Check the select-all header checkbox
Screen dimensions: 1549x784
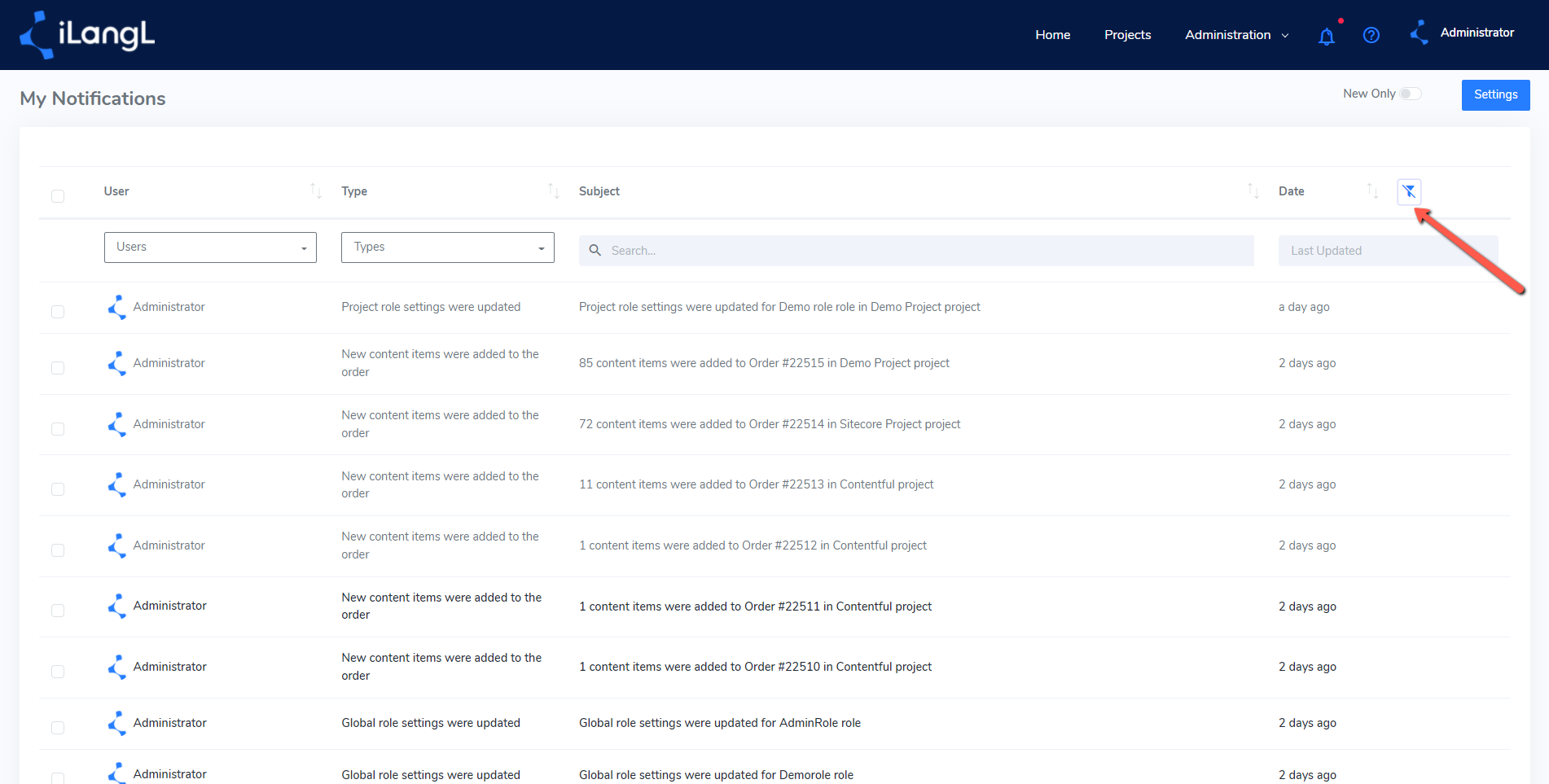58,196
